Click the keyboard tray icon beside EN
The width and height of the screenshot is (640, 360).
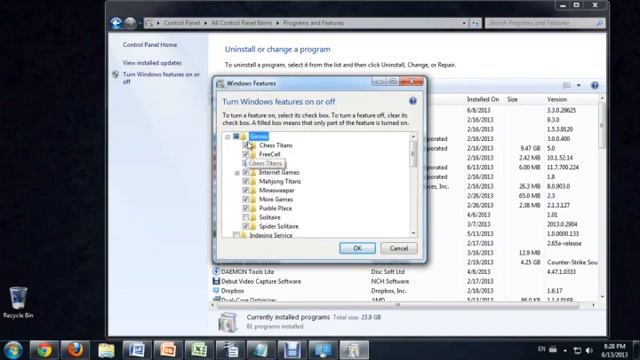tap(553, 349)
